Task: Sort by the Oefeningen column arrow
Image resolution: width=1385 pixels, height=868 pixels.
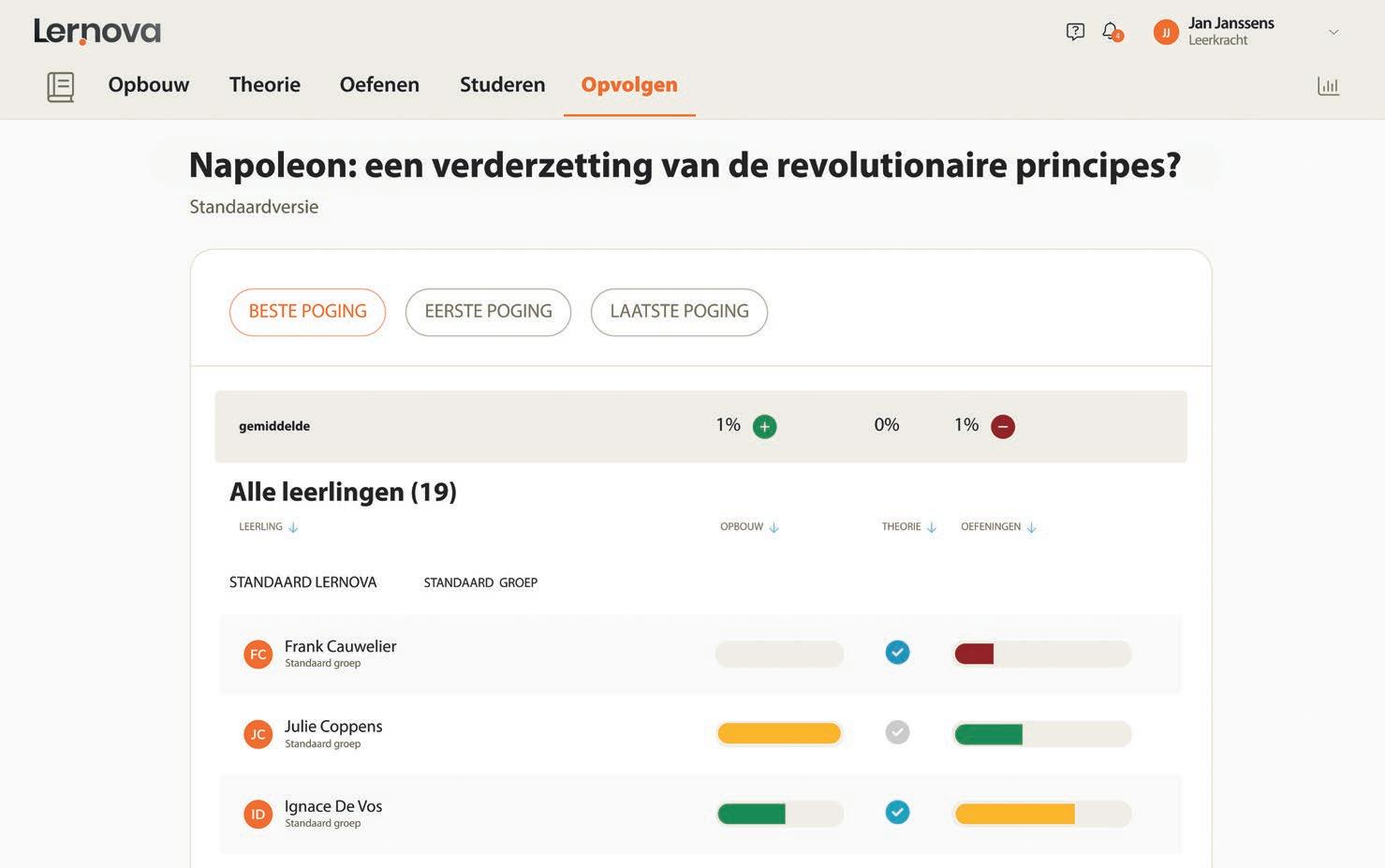Action: pyautogui.click(x=1031, y=528)
